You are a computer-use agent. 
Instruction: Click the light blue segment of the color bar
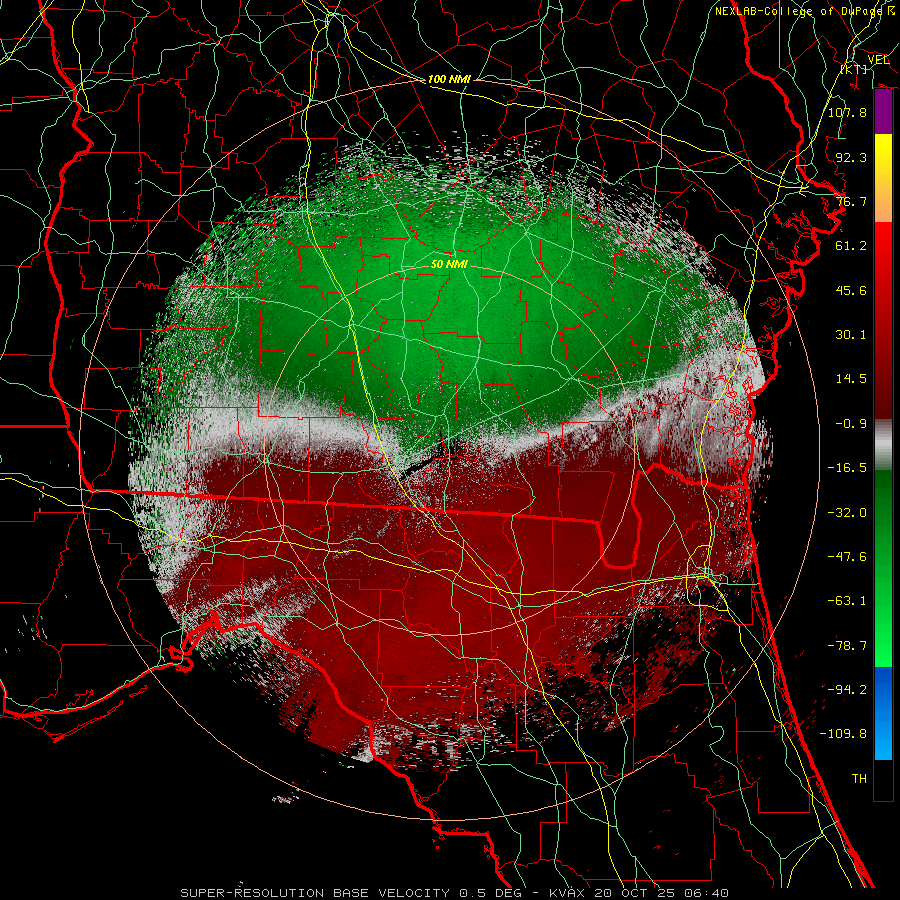pyautogui.click(x=883, y=738)
